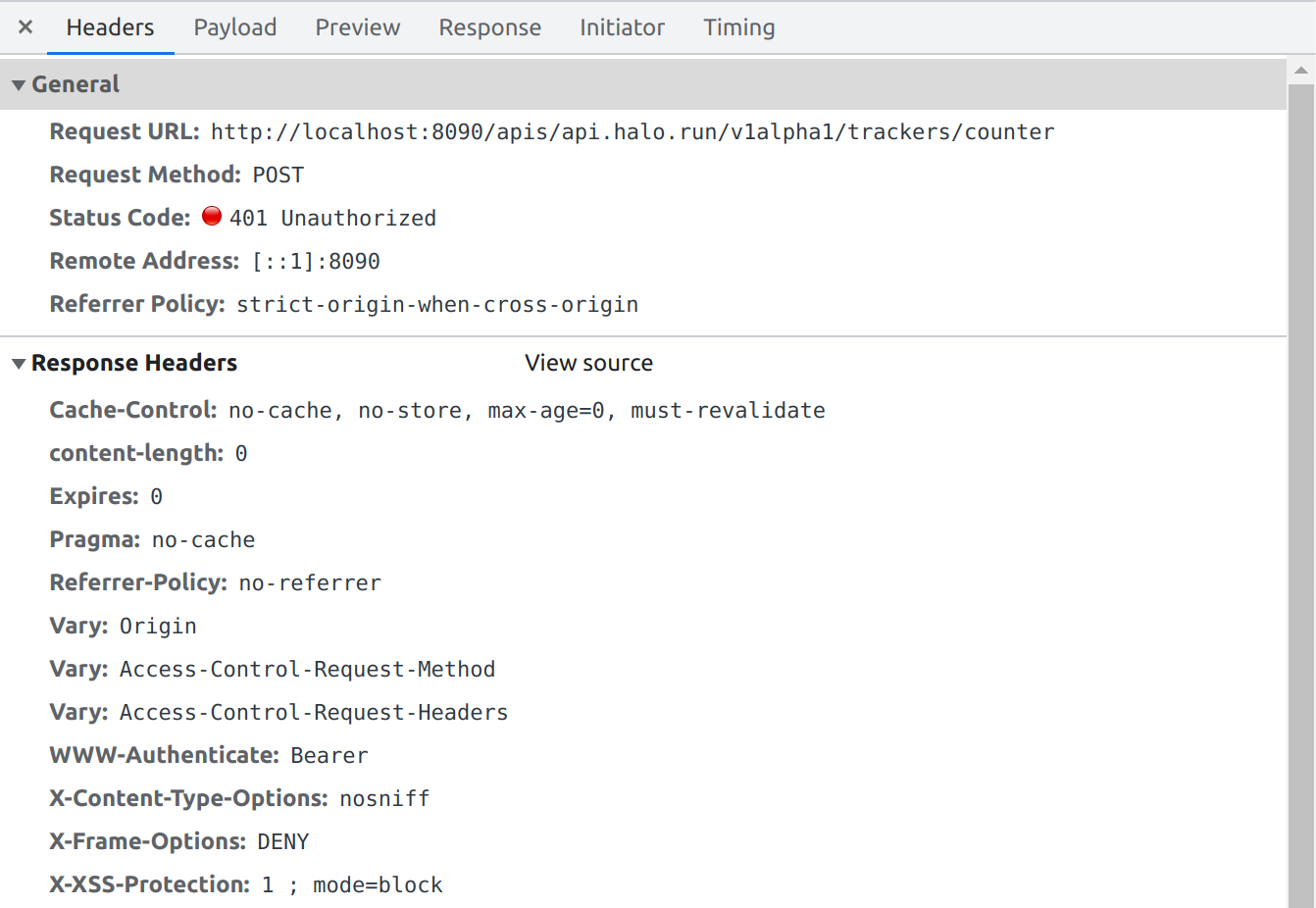1316x908 pixels.
Task: Click the scrollbar up arrow
Action: pyautogui.click(x=1303, y=70)
